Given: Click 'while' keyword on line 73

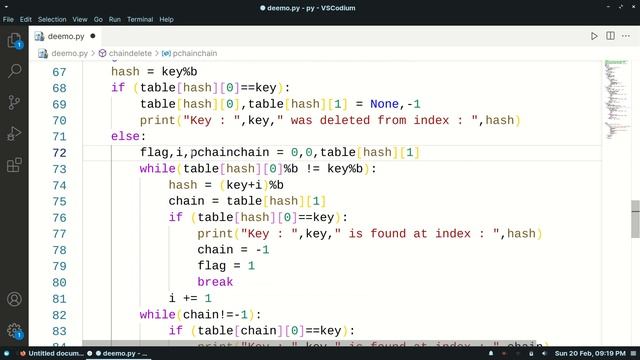Looking at the screenshot, I should [x=157, y=169].
